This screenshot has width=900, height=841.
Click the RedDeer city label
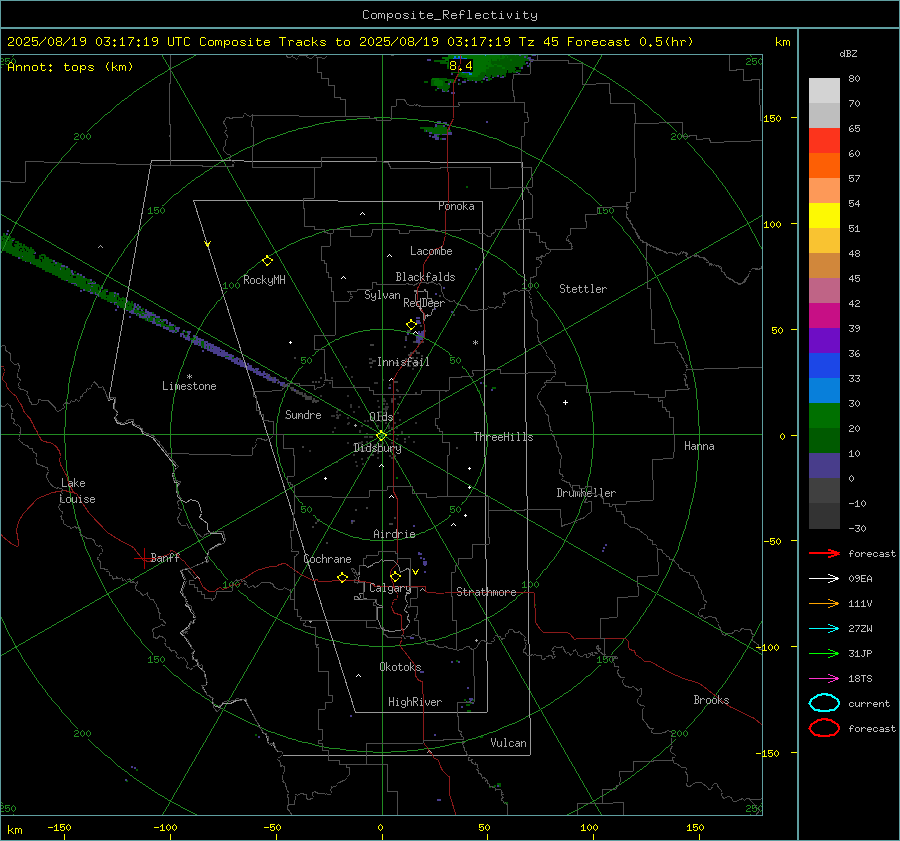pyautogui.click(x=424, y=303)
